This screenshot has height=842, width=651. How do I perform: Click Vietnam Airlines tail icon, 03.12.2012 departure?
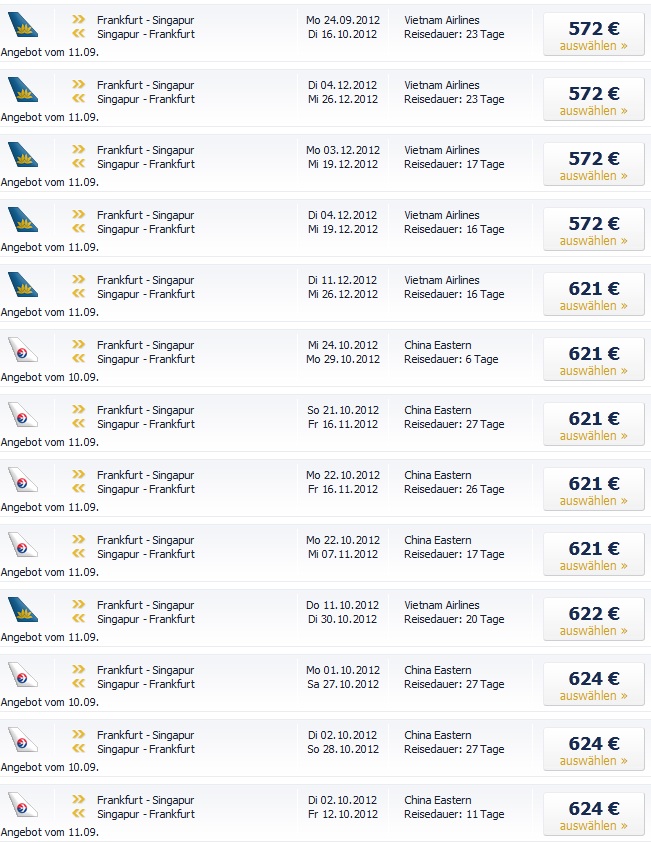tap(23, 155)
